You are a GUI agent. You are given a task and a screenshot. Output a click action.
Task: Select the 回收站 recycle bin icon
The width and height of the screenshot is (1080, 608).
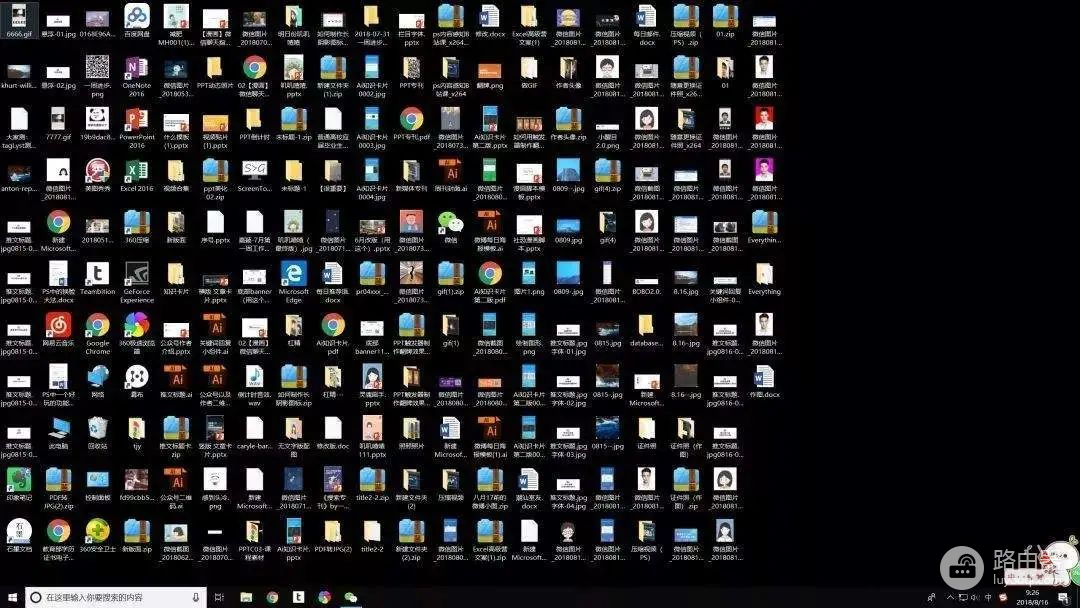point(98,428)
